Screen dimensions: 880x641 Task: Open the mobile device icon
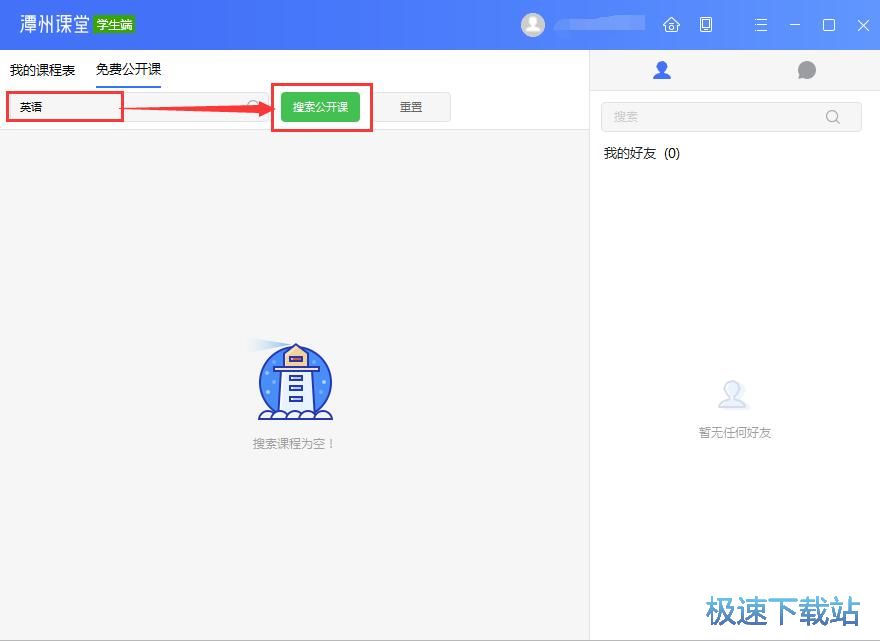pyautogui.click(x=706, y=25)
